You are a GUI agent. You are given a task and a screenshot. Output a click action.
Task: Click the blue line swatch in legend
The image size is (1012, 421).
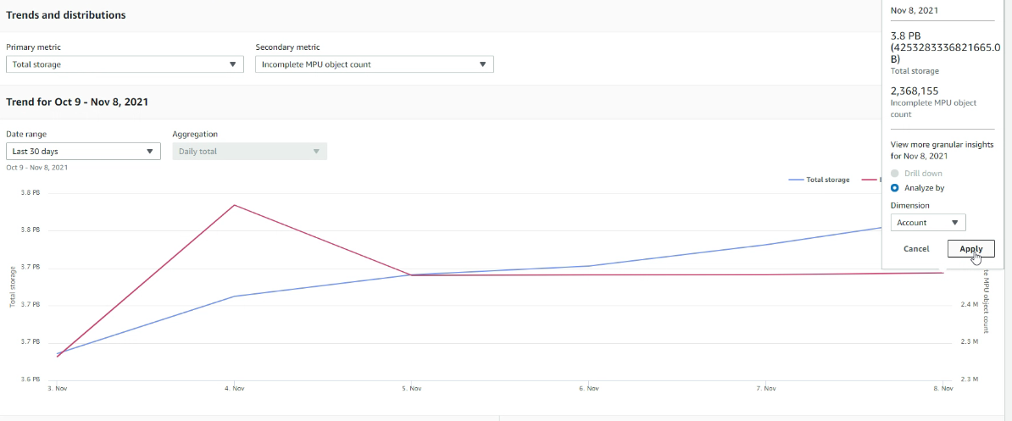[x=796, y=180]
